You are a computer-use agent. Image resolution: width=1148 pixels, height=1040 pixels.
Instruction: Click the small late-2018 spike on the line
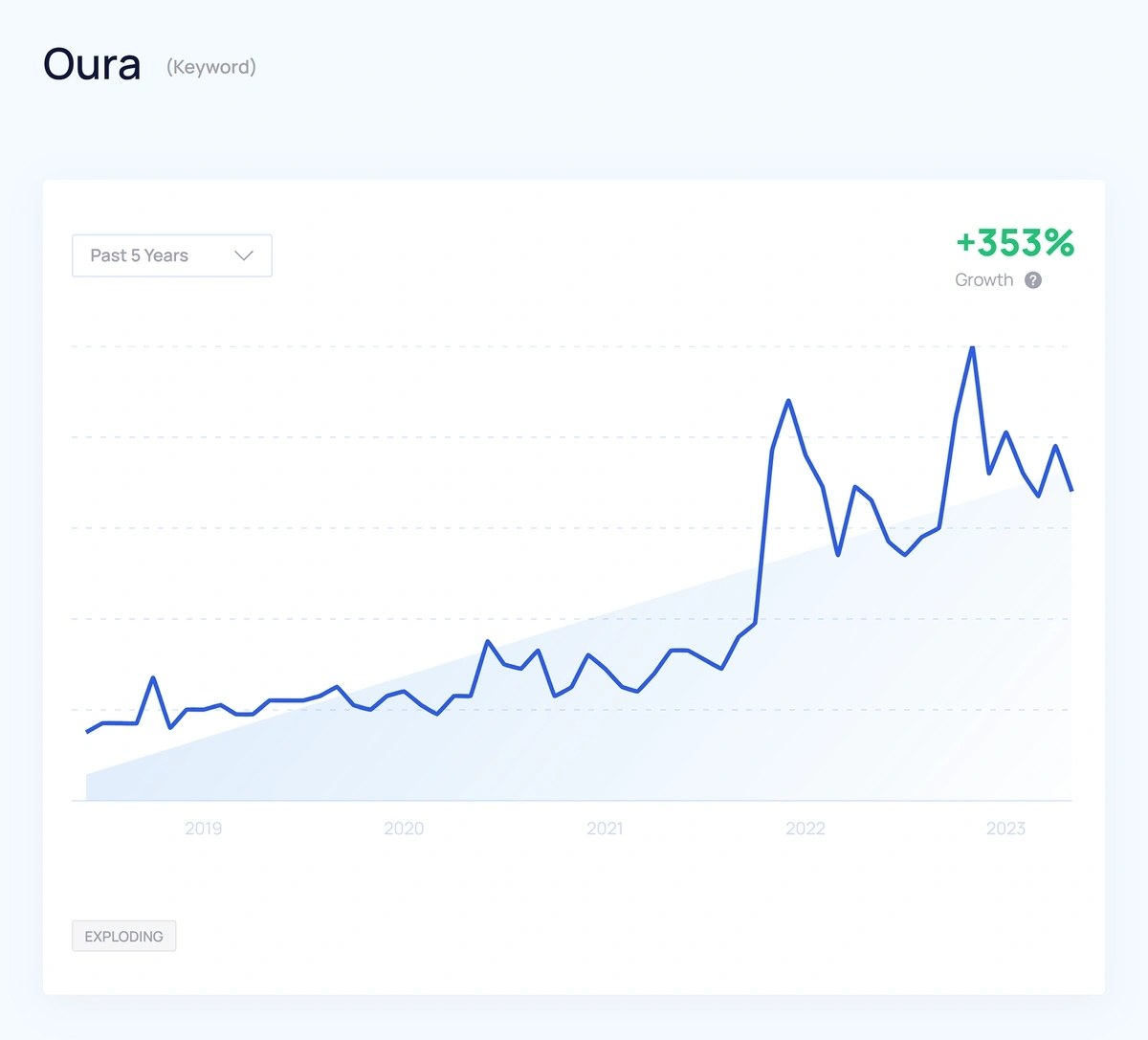tap(153, 678)
